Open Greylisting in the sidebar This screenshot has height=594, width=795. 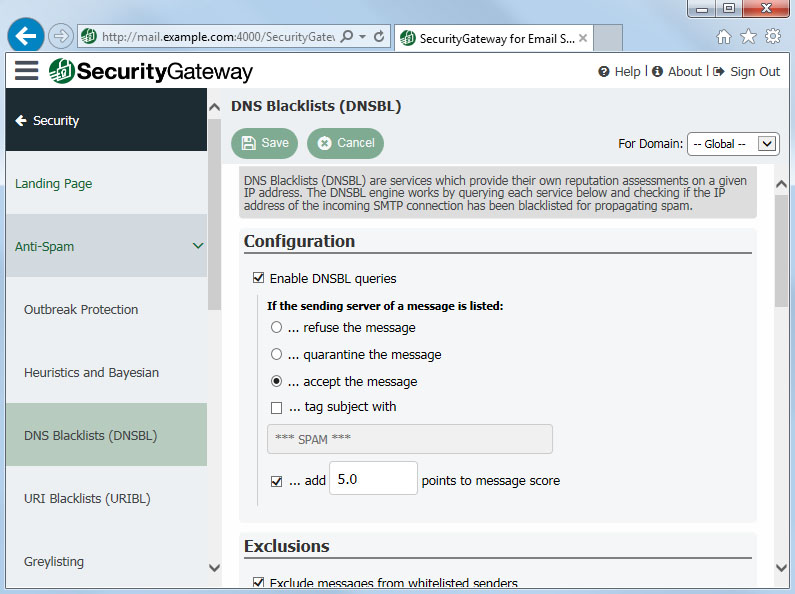click(54, 562)
